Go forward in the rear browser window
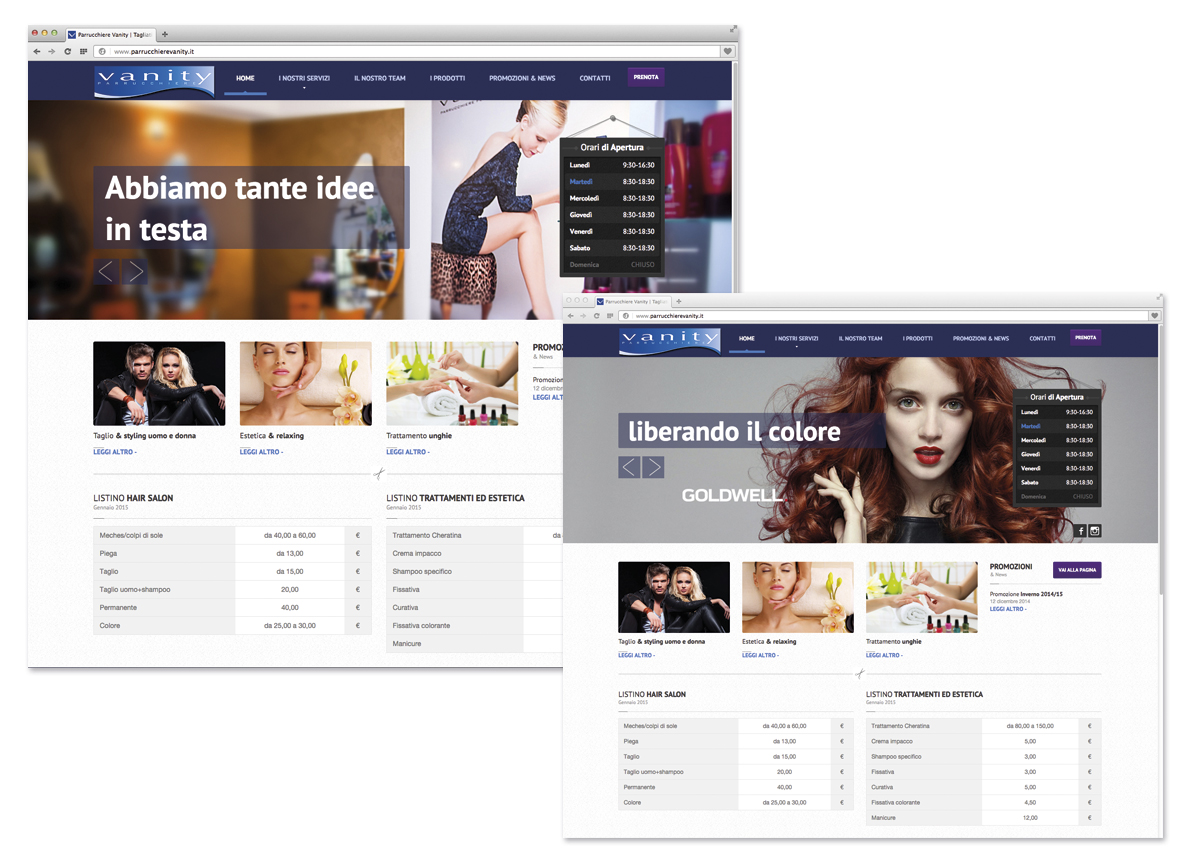Viewport: 1200px width, 863px height. [x=52, y=51]
